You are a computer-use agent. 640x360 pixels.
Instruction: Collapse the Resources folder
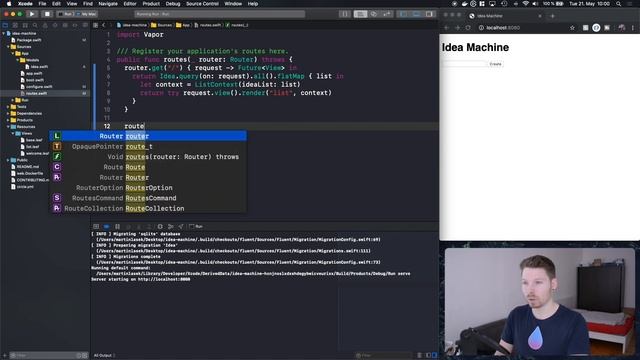pos(8,127)
